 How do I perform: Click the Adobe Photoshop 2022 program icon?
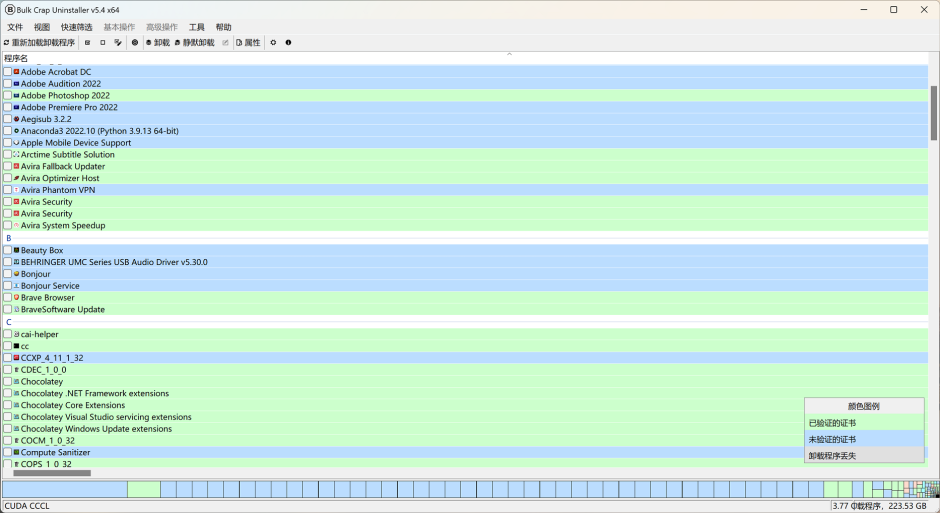pos(17,95)
